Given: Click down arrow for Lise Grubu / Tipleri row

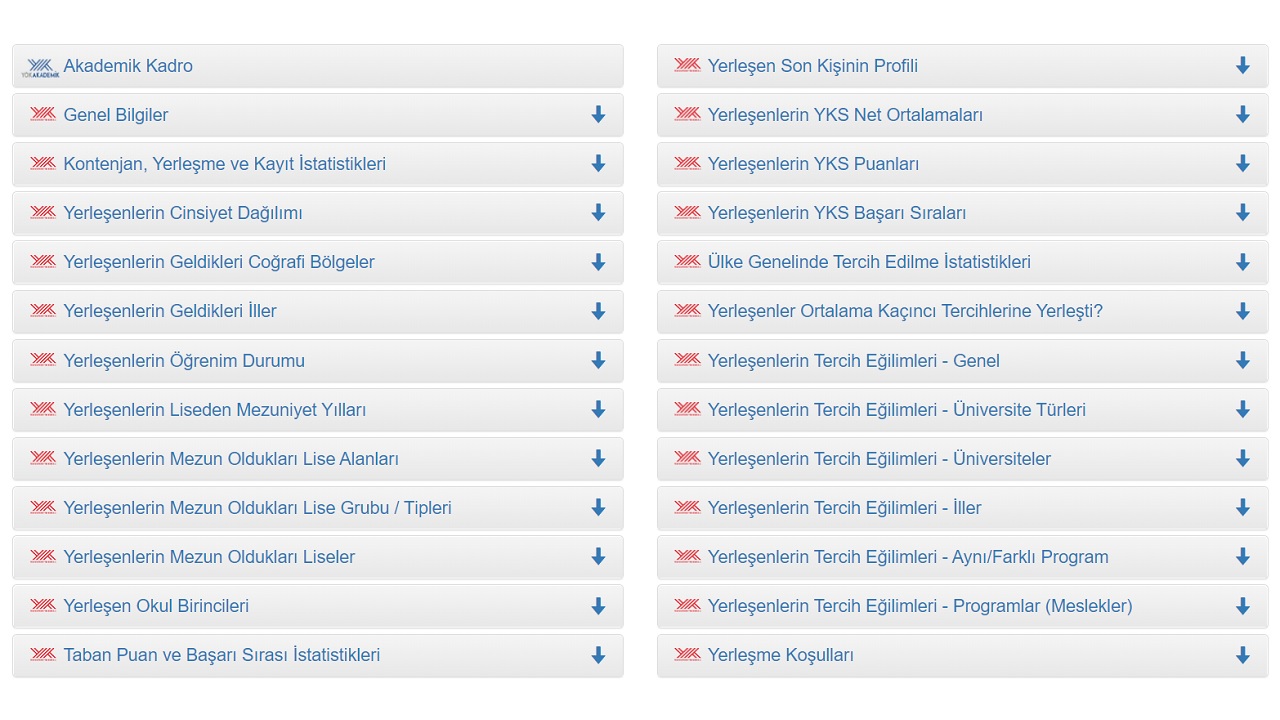Looking at the screenshot, I should (598, 507).
